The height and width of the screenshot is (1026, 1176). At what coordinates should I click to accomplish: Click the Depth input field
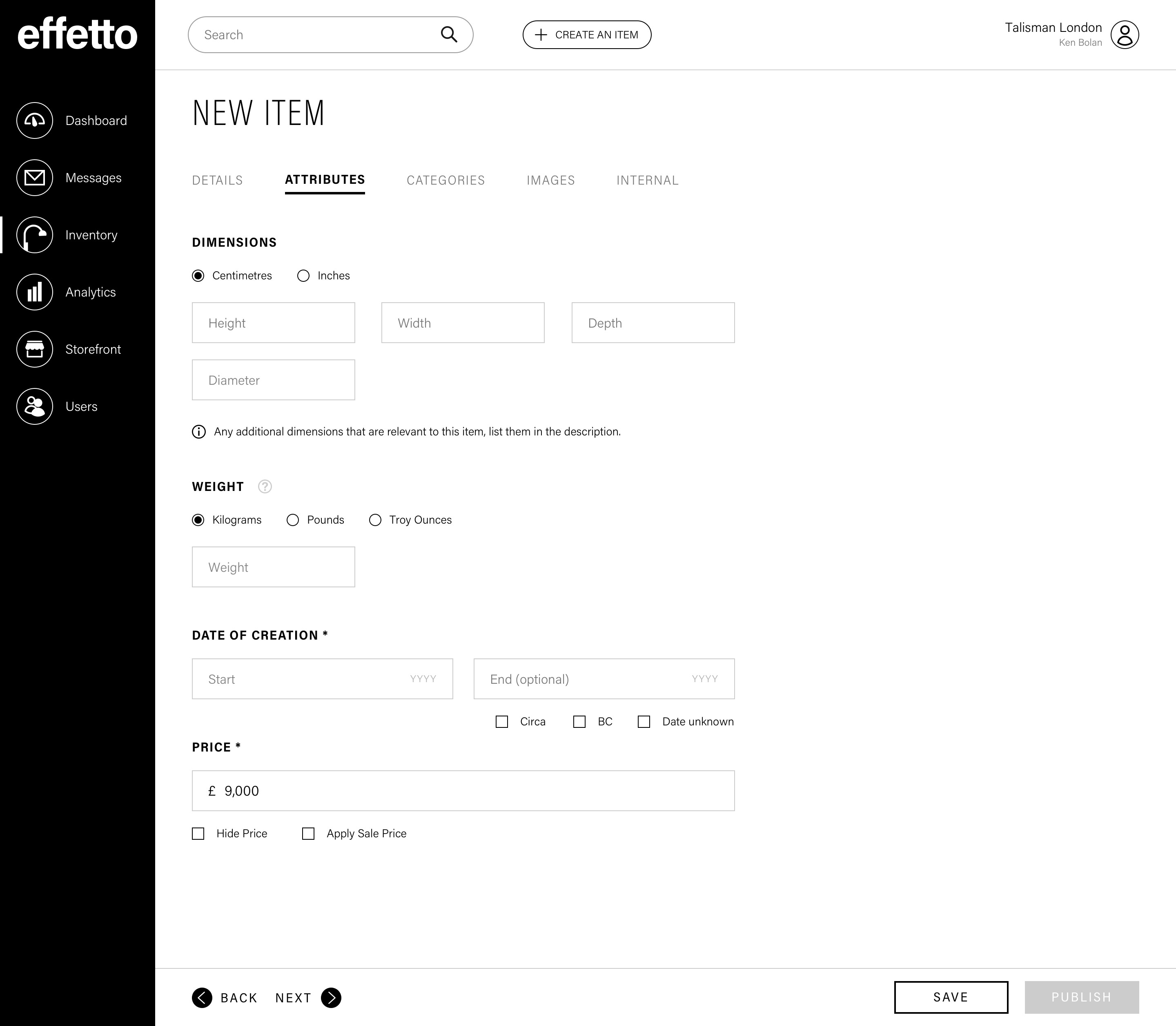(x=653, y=323)
